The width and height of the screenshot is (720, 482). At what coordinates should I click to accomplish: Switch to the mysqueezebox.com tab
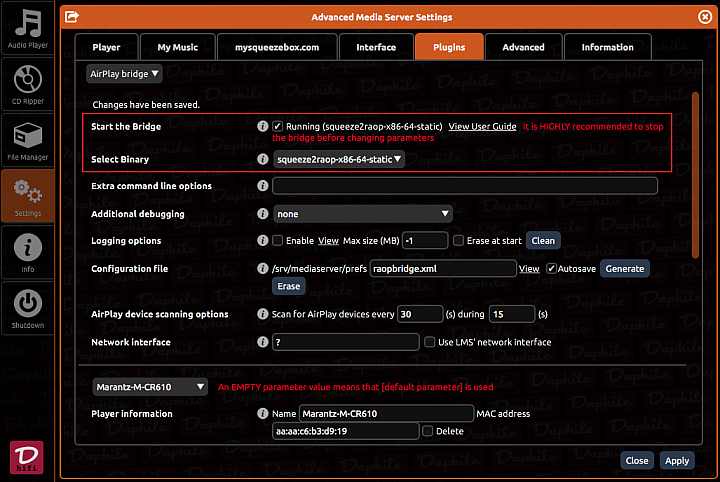277,47
